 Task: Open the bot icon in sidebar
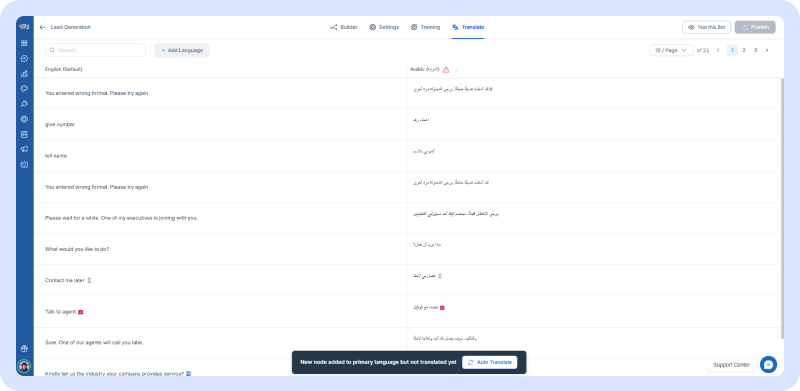(24, 164)
